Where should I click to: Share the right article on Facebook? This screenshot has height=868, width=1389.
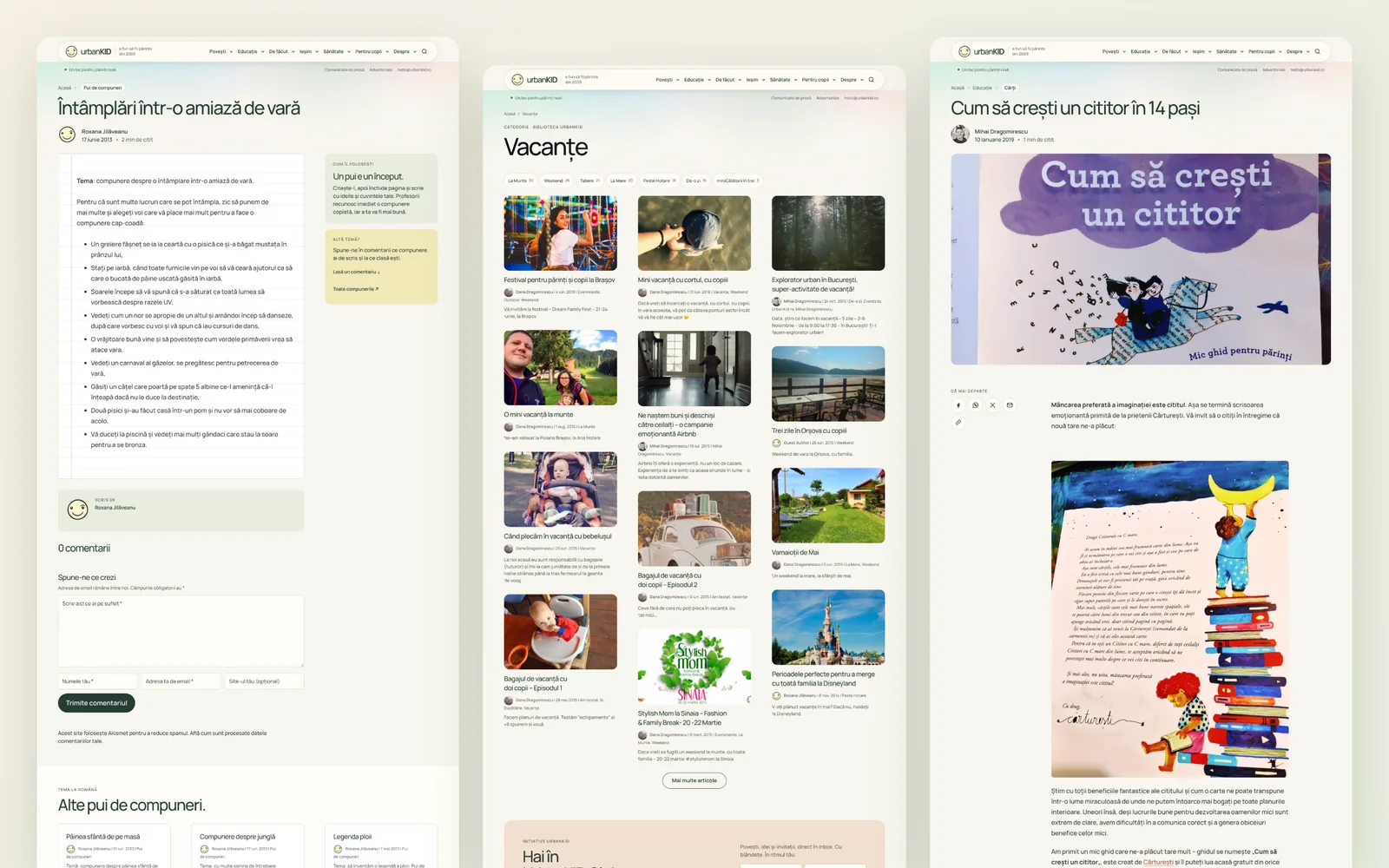pyautogui.click(x=958, y=405)
